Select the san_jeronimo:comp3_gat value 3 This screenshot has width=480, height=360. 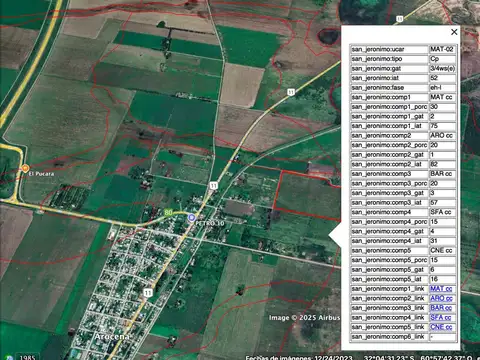click(x=442, y=193)
